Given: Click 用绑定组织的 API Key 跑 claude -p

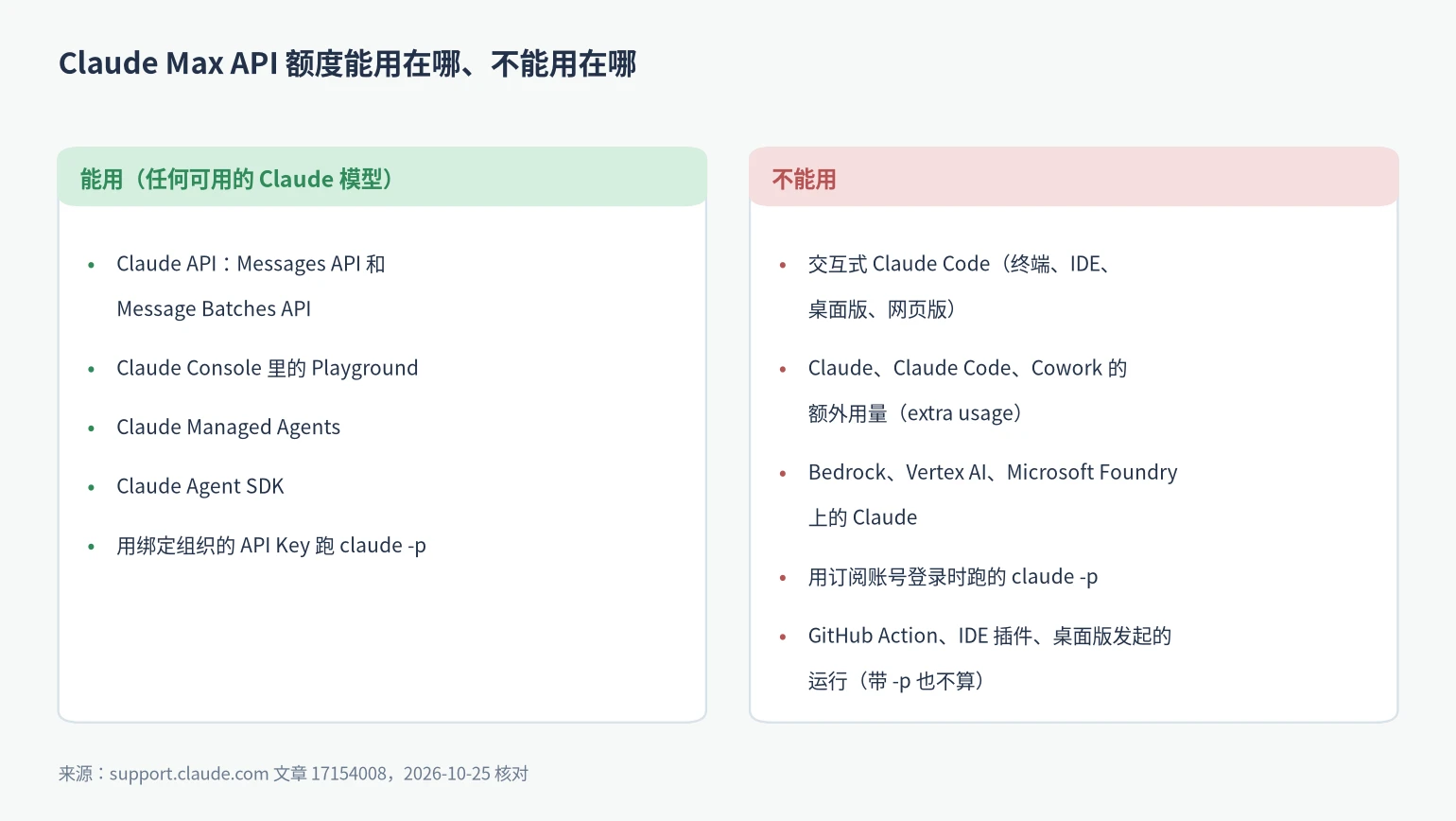Looking at the screenshot, I should [271, 546].
